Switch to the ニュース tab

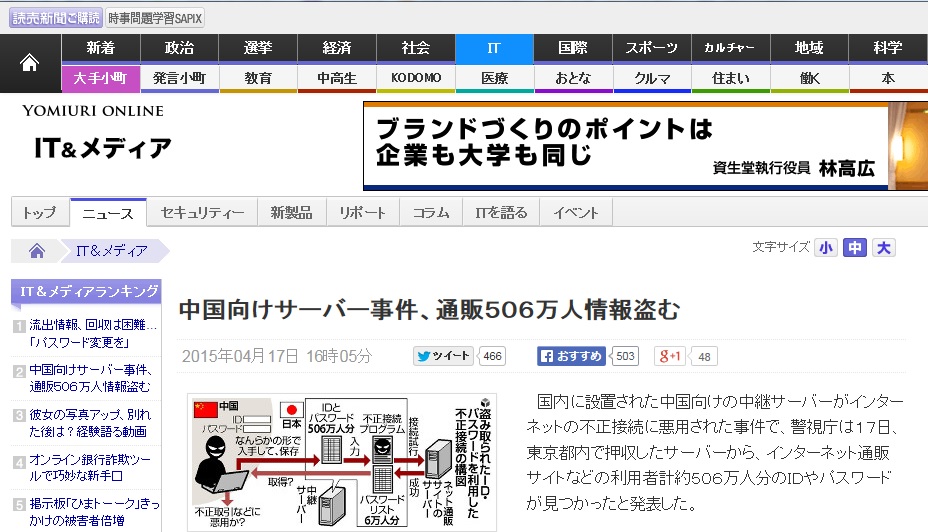(108, 213)
